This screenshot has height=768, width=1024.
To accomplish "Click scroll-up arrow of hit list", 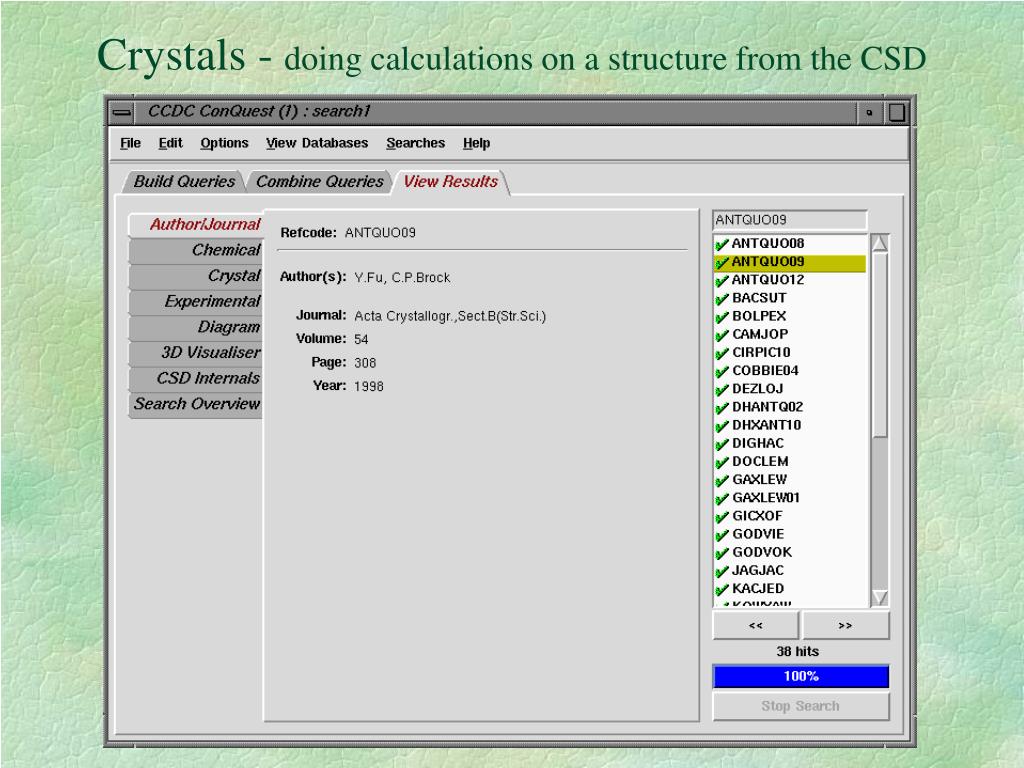I will click(880, 243).
